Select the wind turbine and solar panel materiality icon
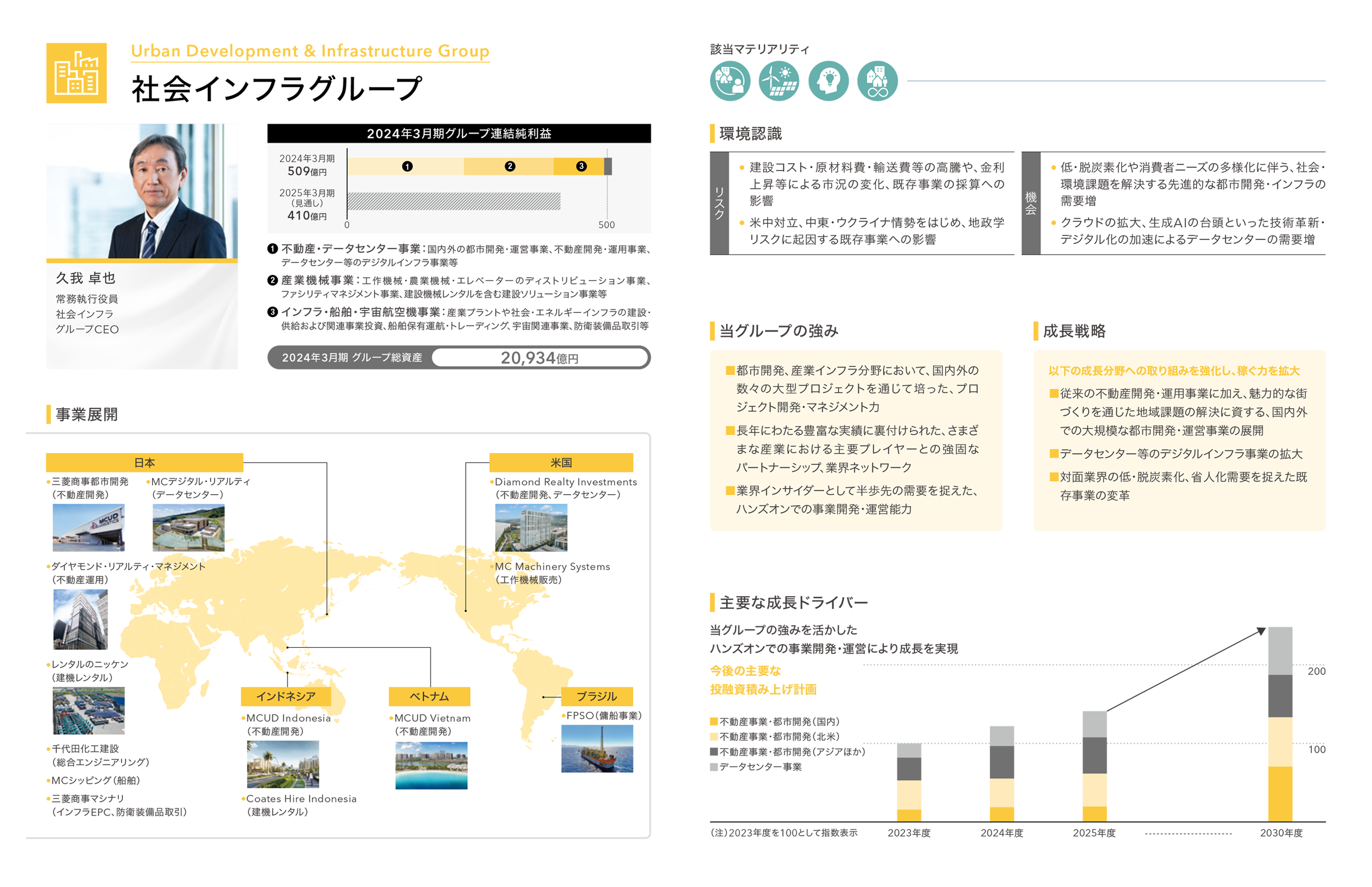The width and height of the screenshot is (1372, 887). 779,81
